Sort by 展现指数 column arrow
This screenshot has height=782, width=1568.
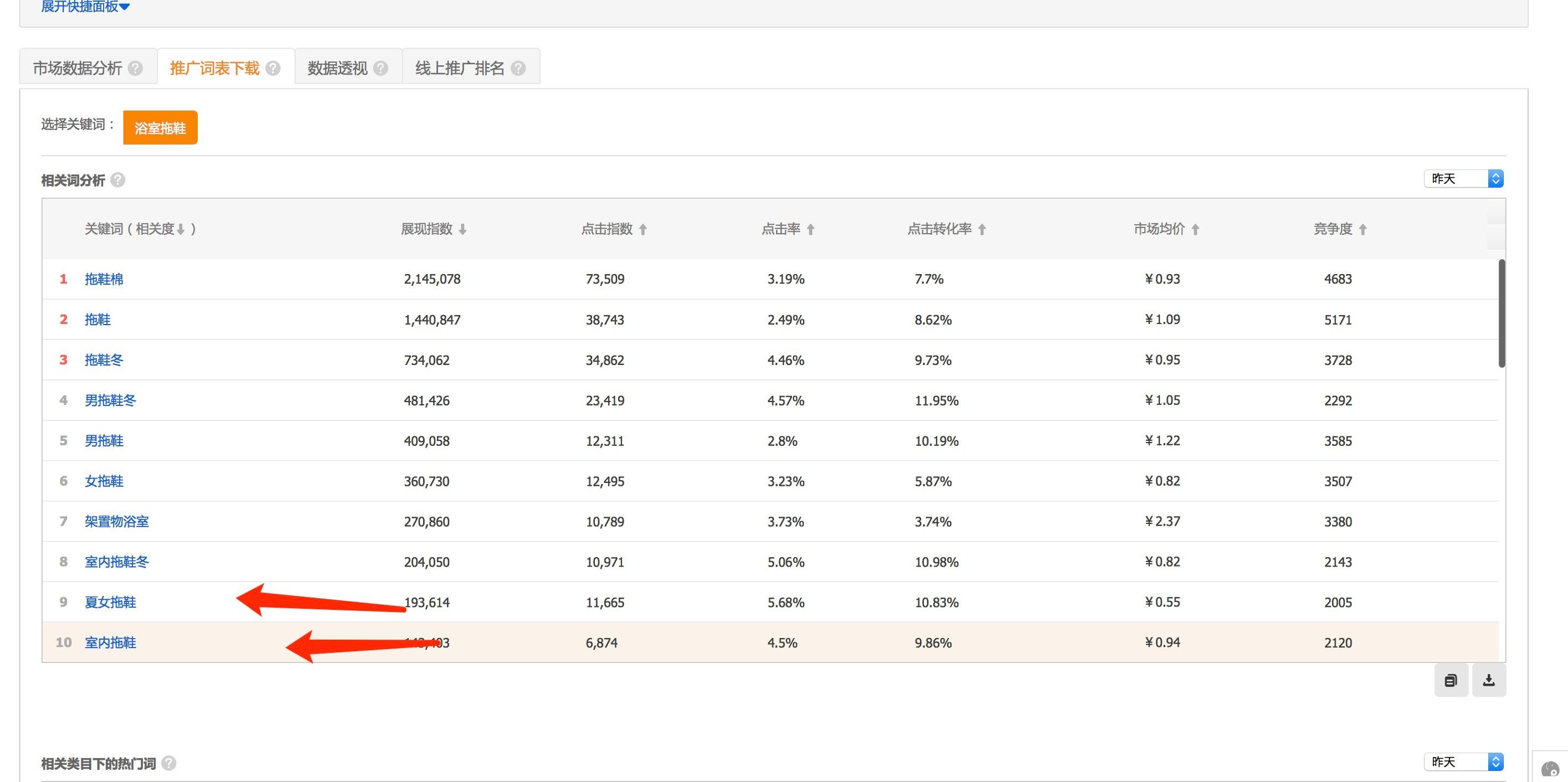click(x=462, y=229)
